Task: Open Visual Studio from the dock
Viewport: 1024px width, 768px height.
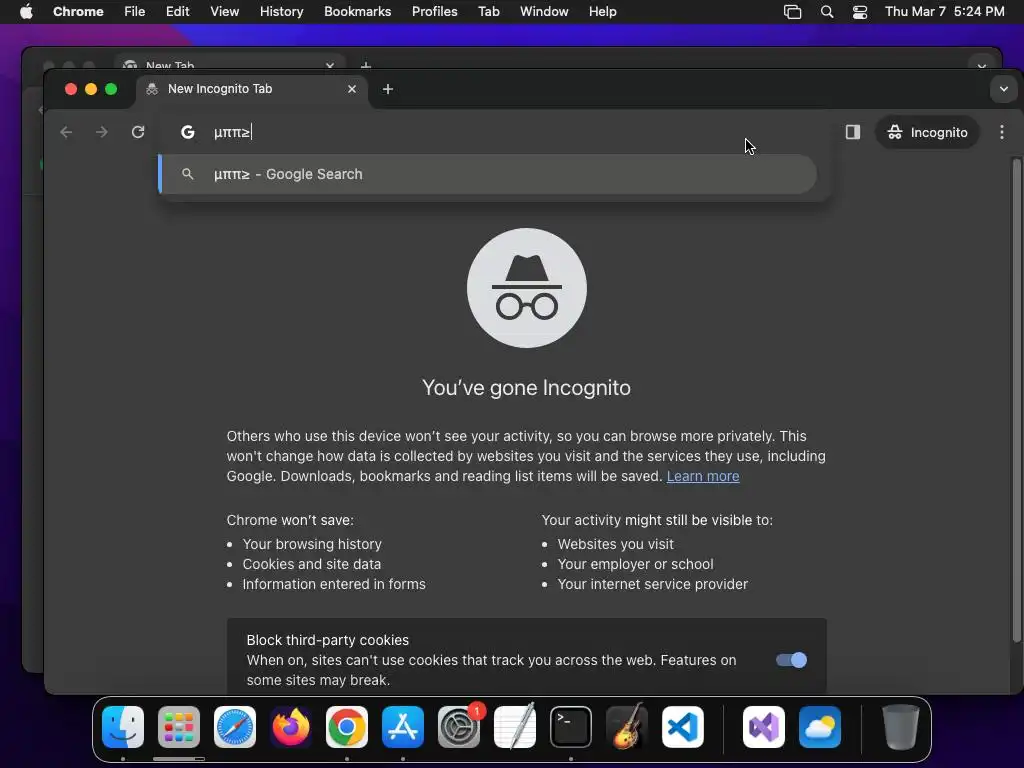Action: coord(764,727)
